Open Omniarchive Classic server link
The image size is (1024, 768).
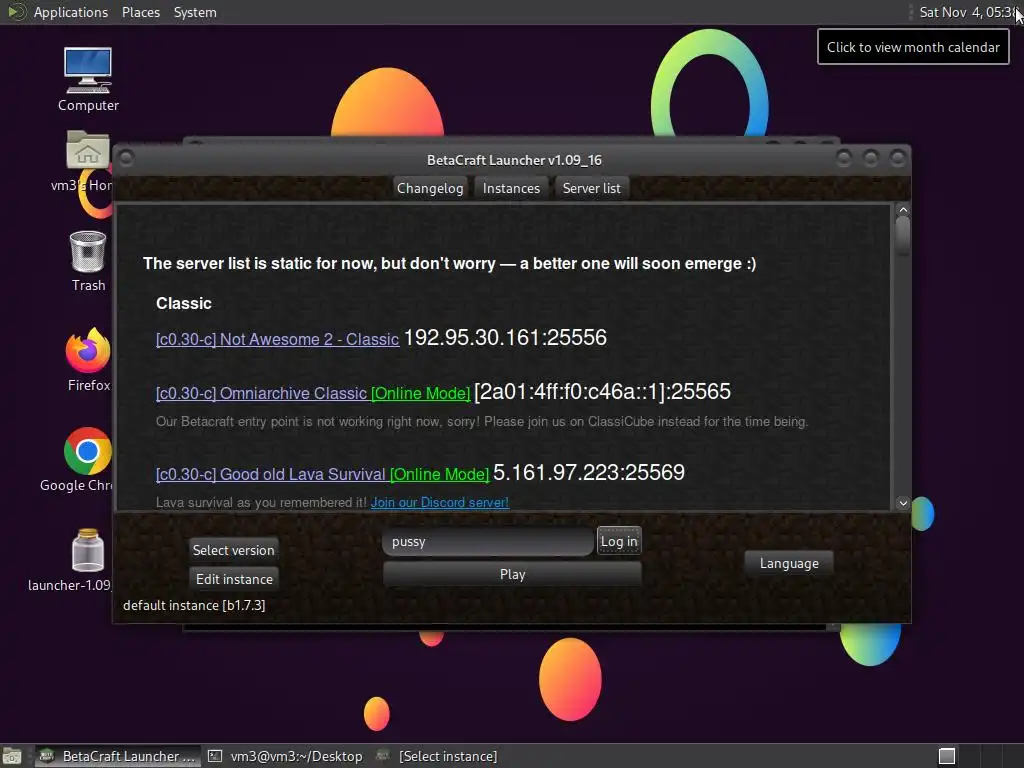pyautogui.click(x=261, y=394)
